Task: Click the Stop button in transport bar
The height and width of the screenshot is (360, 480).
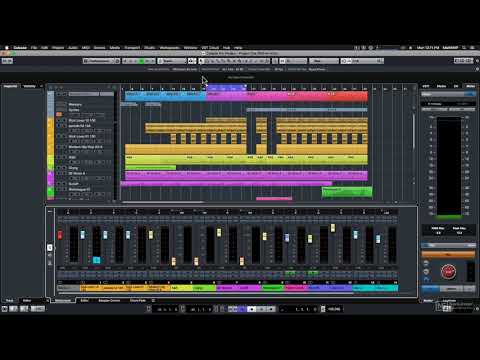Action: [x=252, y=309]
